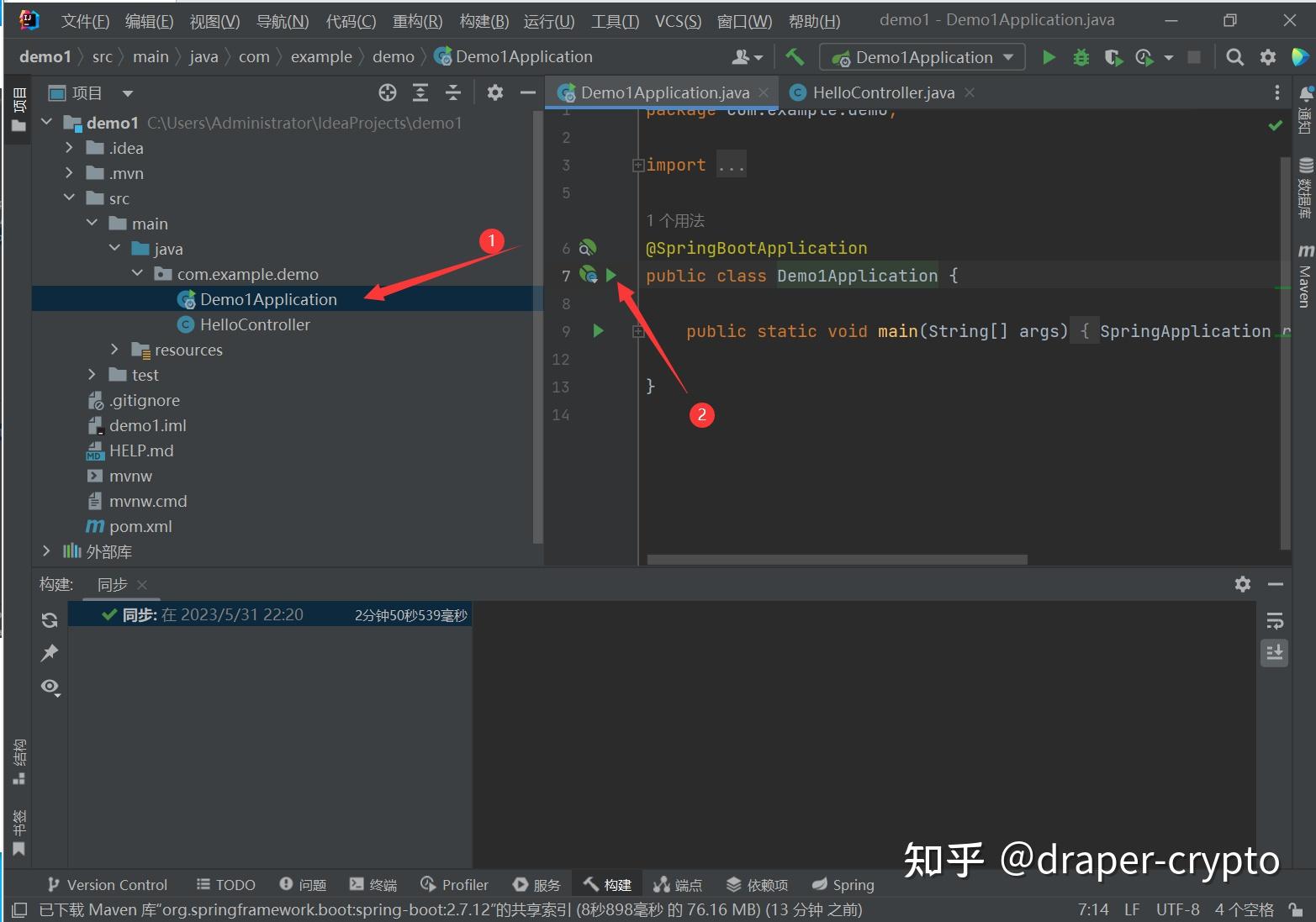Expand the .idea folder
1316x922 pixels.
(x=69, y=148)
